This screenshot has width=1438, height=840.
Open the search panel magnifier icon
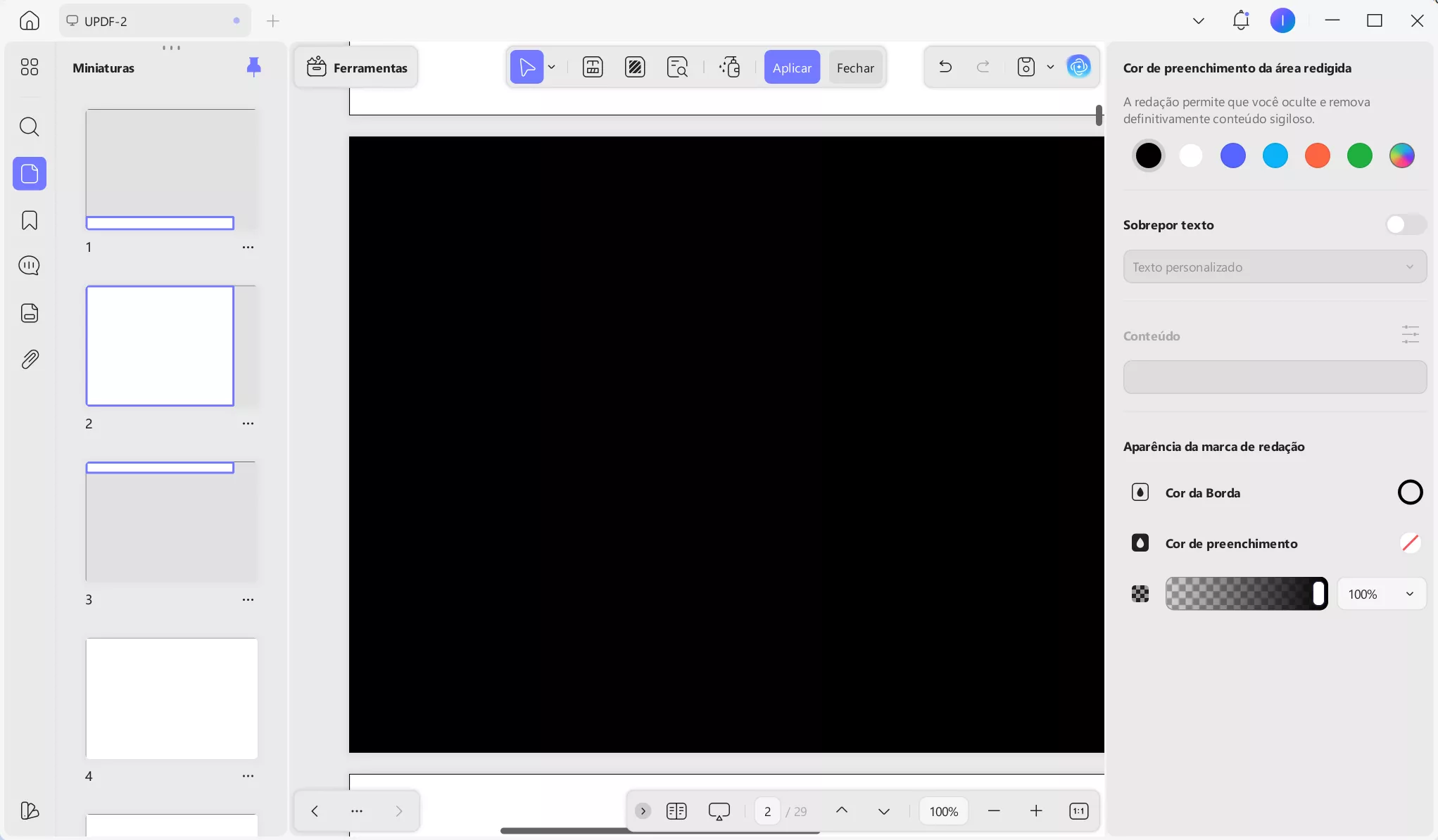pos(30,127)
